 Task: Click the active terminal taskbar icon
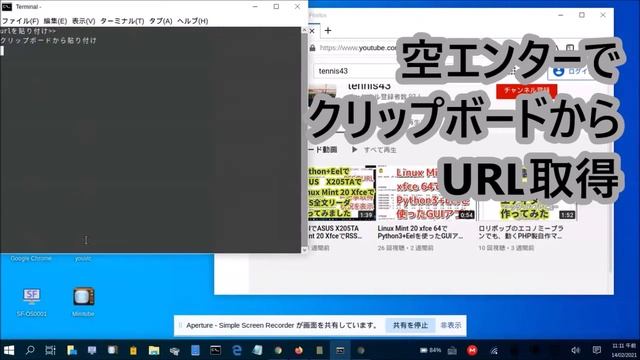(x=340, y=350)
